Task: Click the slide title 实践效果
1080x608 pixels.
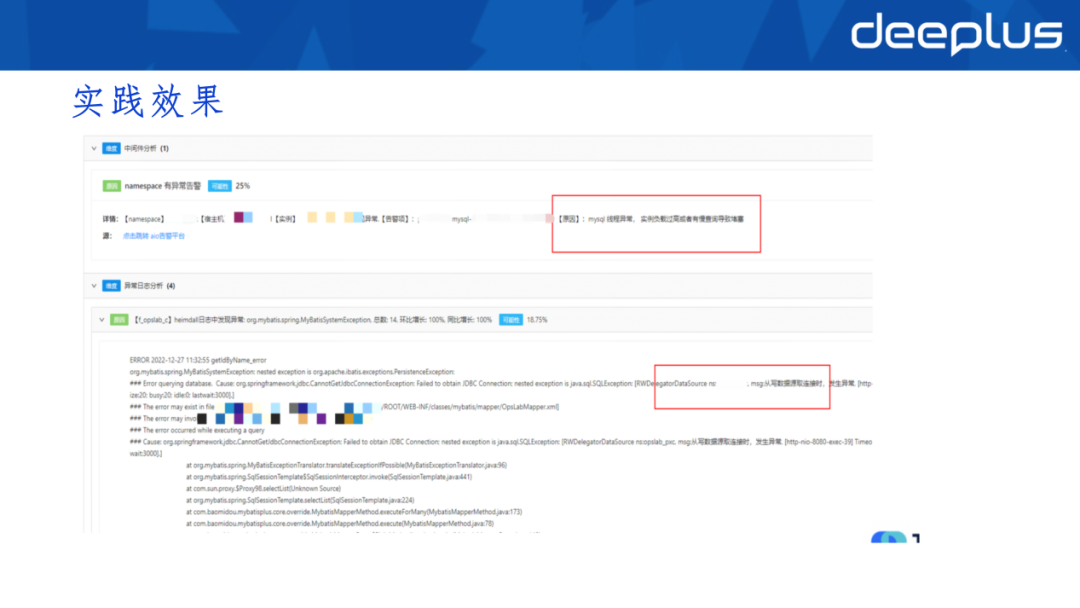Action: [148, 101]
